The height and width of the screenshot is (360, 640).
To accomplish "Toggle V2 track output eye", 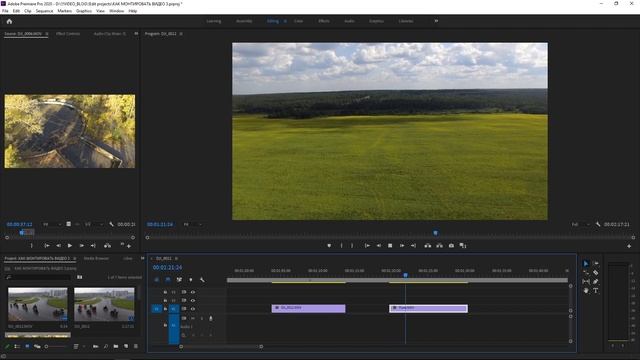I will tap(193, 300).
